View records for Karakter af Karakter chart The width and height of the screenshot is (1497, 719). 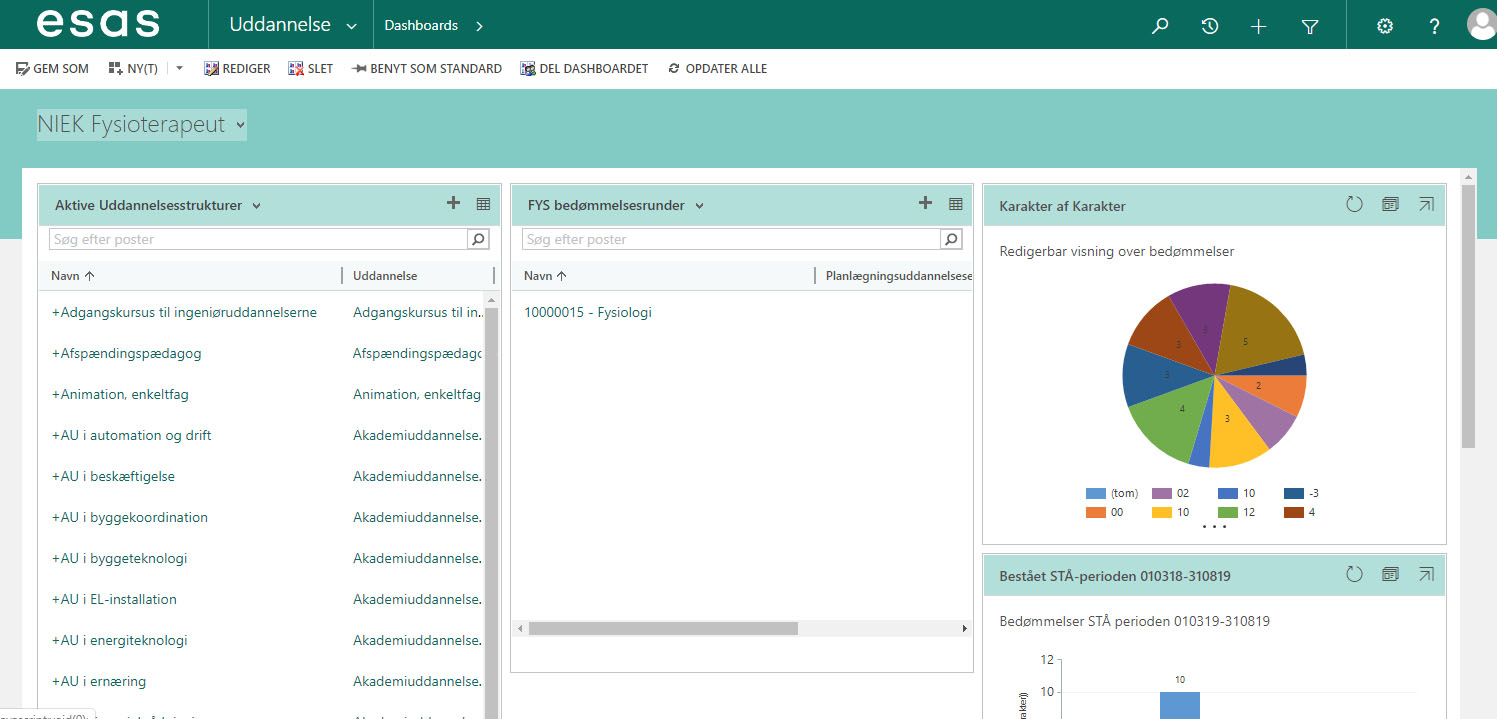click(1390, 205)
